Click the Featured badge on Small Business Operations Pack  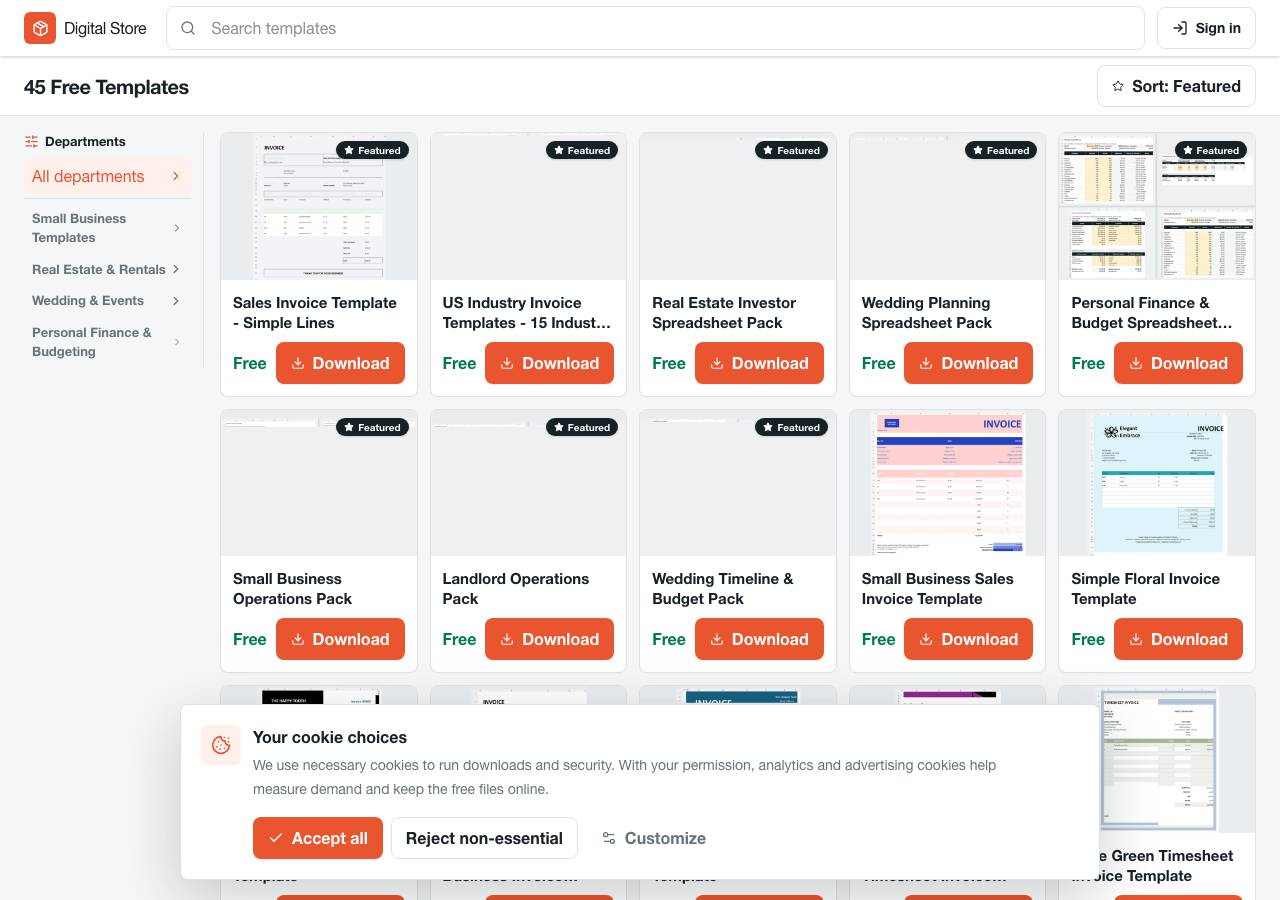(x=372, y=427)
